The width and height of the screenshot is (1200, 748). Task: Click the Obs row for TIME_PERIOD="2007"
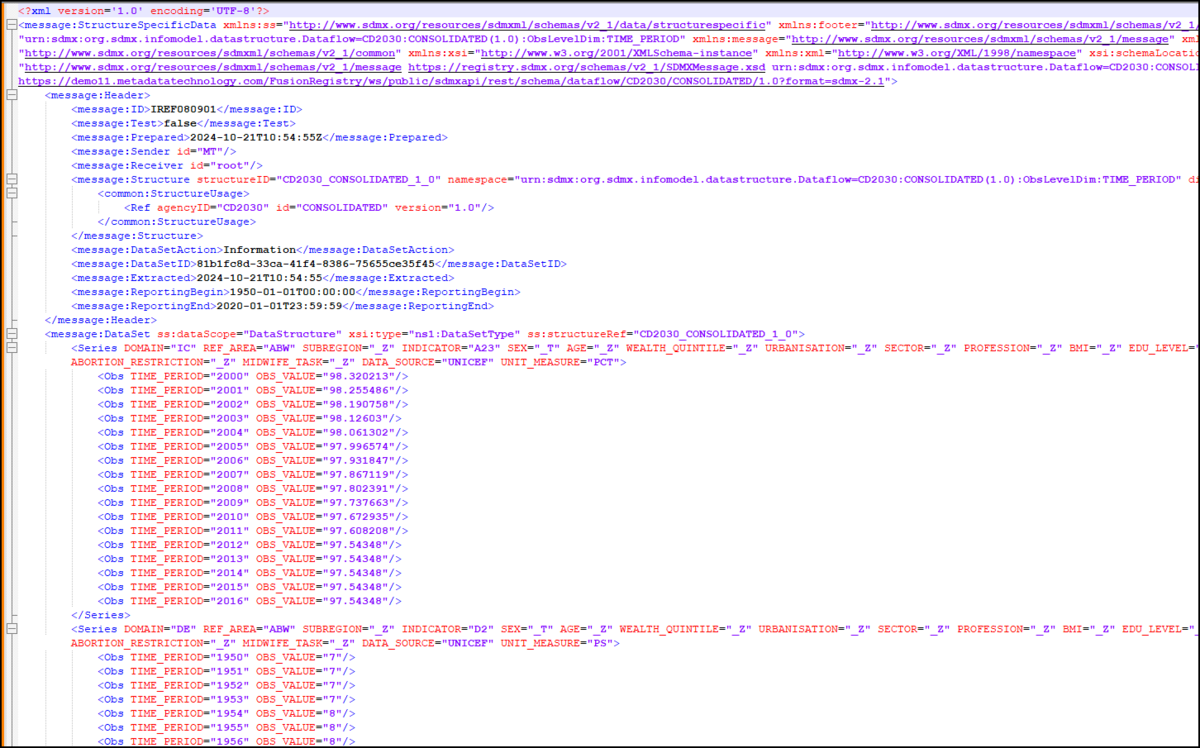253,473
